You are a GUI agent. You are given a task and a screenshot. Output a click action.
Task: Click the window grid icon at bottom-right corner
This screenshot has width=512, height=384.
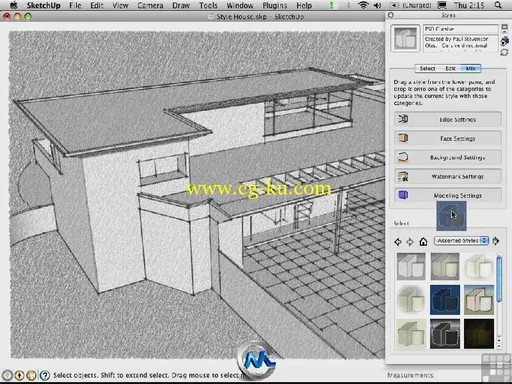click(497, 369)
